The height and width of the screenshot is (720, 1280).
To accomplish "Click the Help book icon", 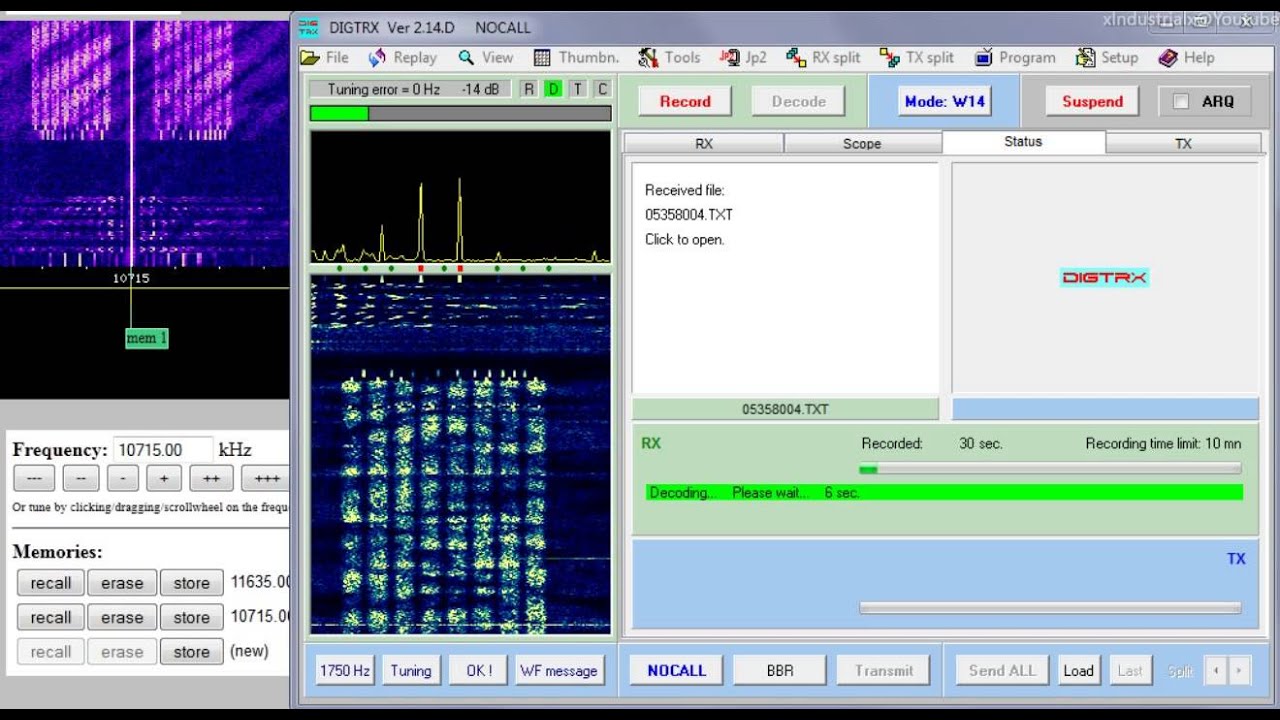I will (x=1168, y=58).
